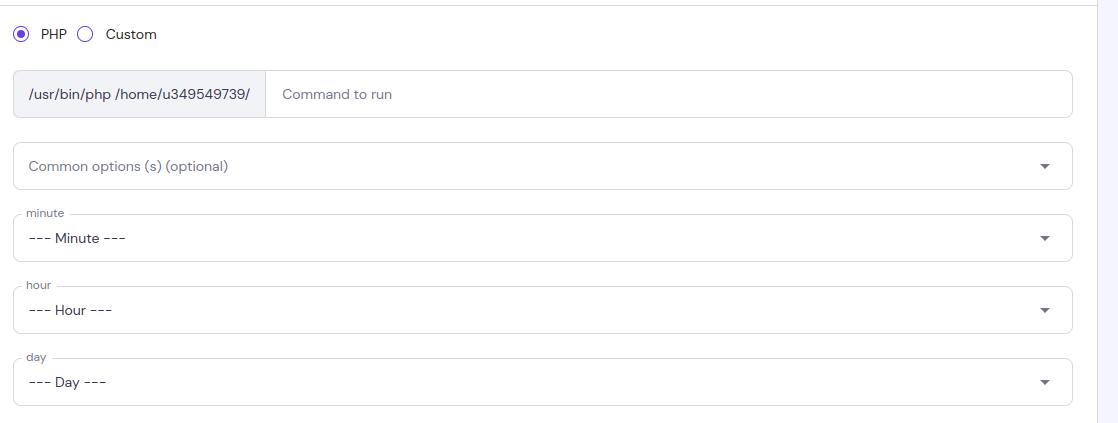Viewport: 1118px width, 423px height.
Task: Focus the "Command to run" input field
Action: click(x=668, y=94)
